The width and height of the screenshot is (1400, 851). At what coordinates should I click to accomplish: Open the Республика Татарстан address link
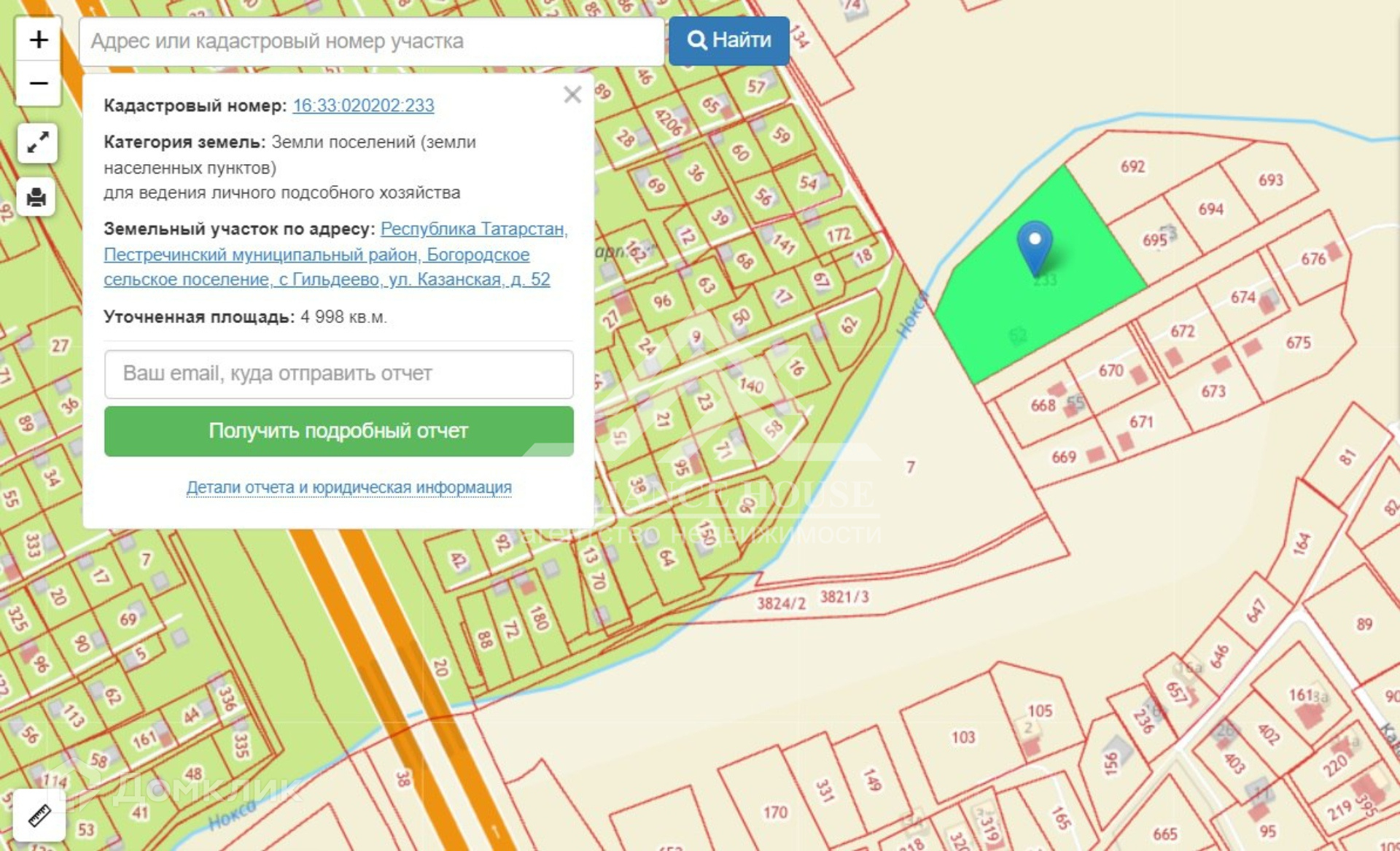click(473, 229)
